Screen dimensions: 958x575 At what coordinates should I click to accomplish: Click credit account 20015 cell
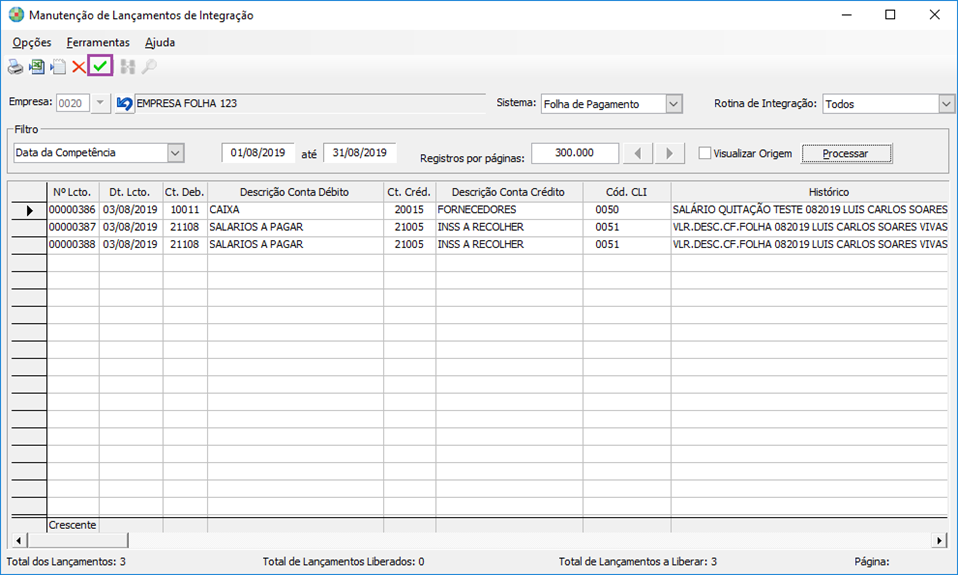tap(409, 210)
